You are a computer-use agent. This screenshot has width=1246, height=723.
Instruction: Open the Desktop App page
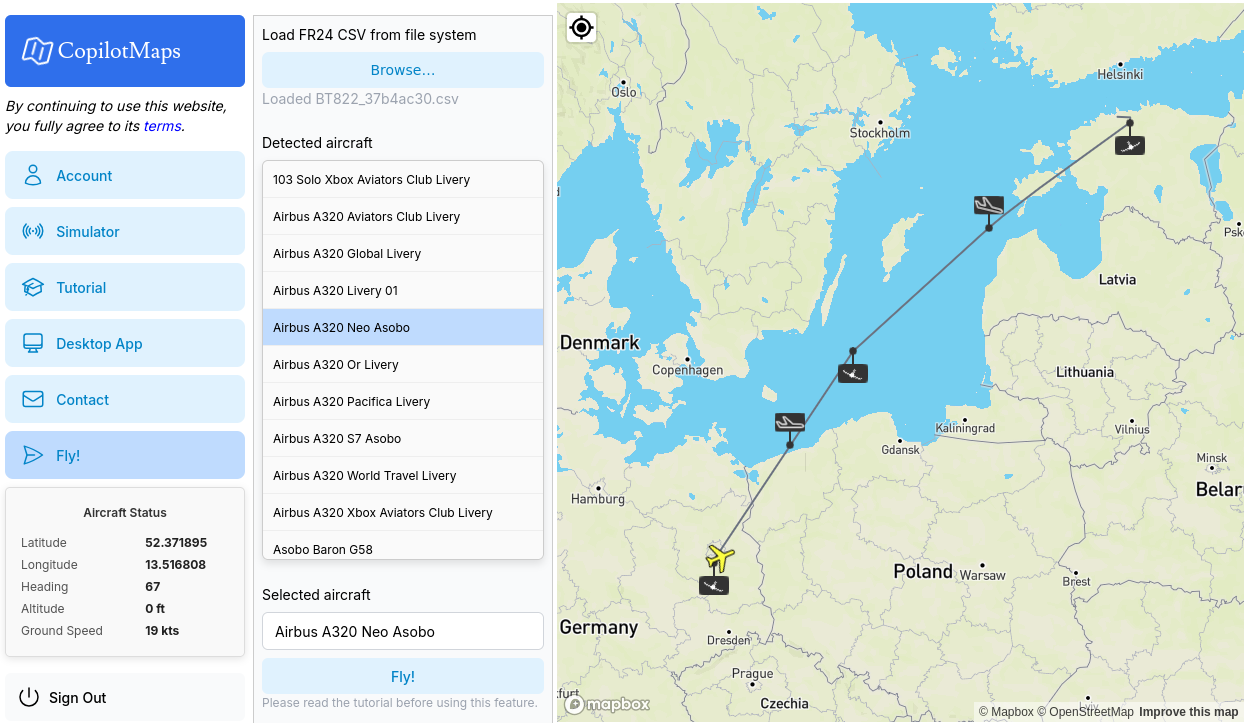point(125,343)
